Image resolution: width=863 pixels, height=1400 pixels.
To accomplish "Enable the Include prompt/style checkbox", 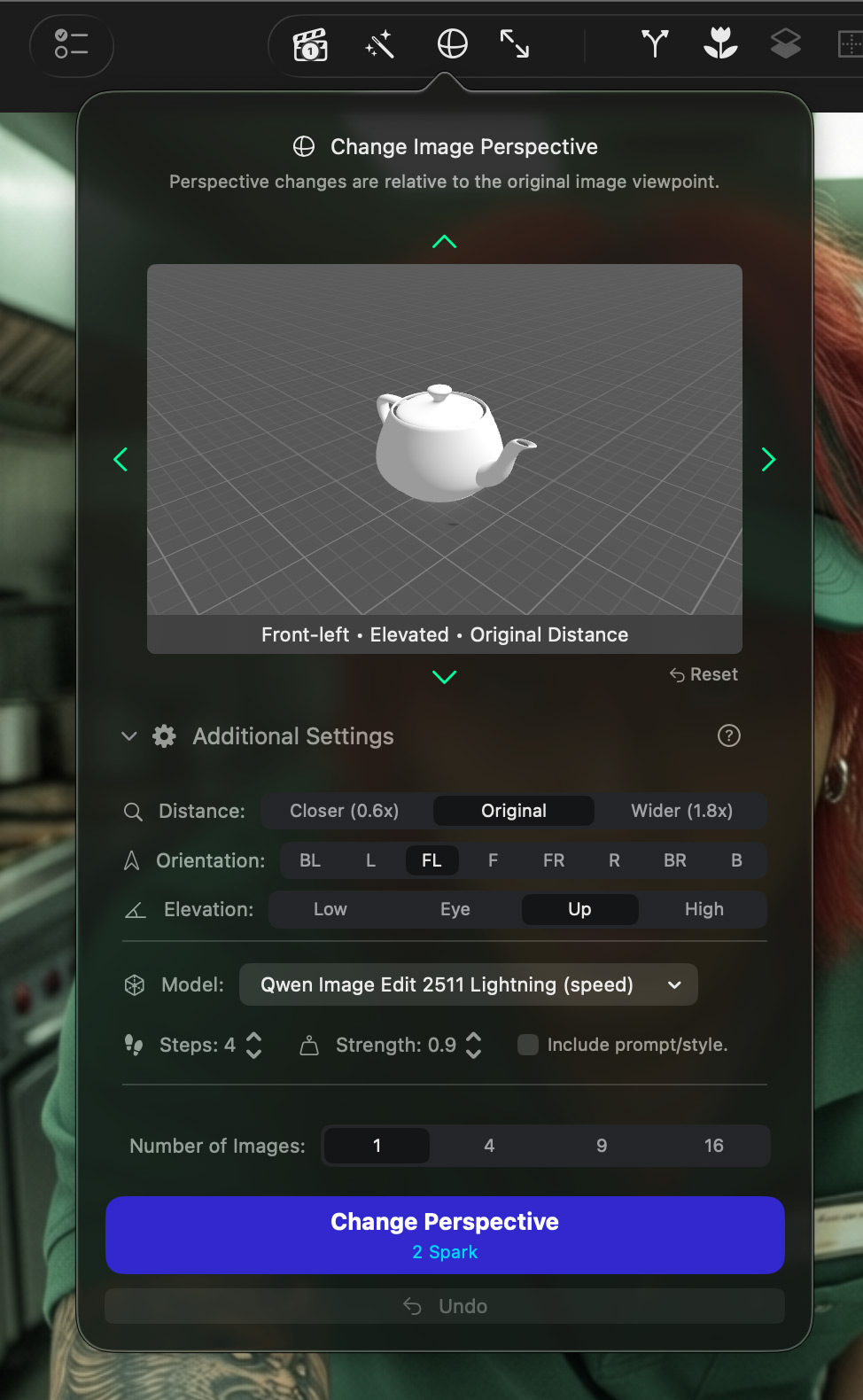I will pos(528,1045).
